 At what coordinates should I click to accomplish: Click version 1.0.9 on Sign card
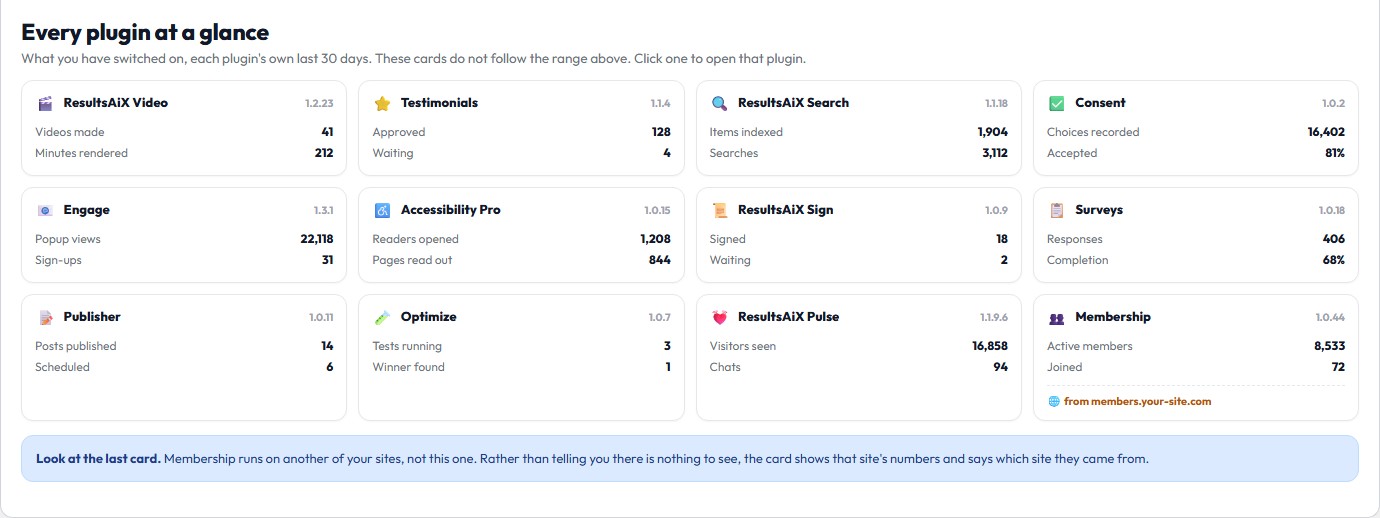tap(996, 210)
